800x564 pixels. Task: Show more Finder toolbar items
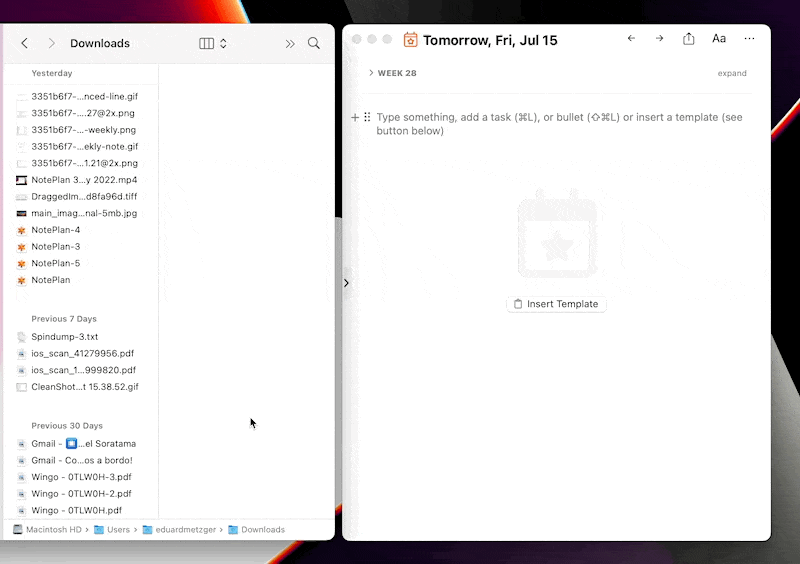(x=290, y=44)
